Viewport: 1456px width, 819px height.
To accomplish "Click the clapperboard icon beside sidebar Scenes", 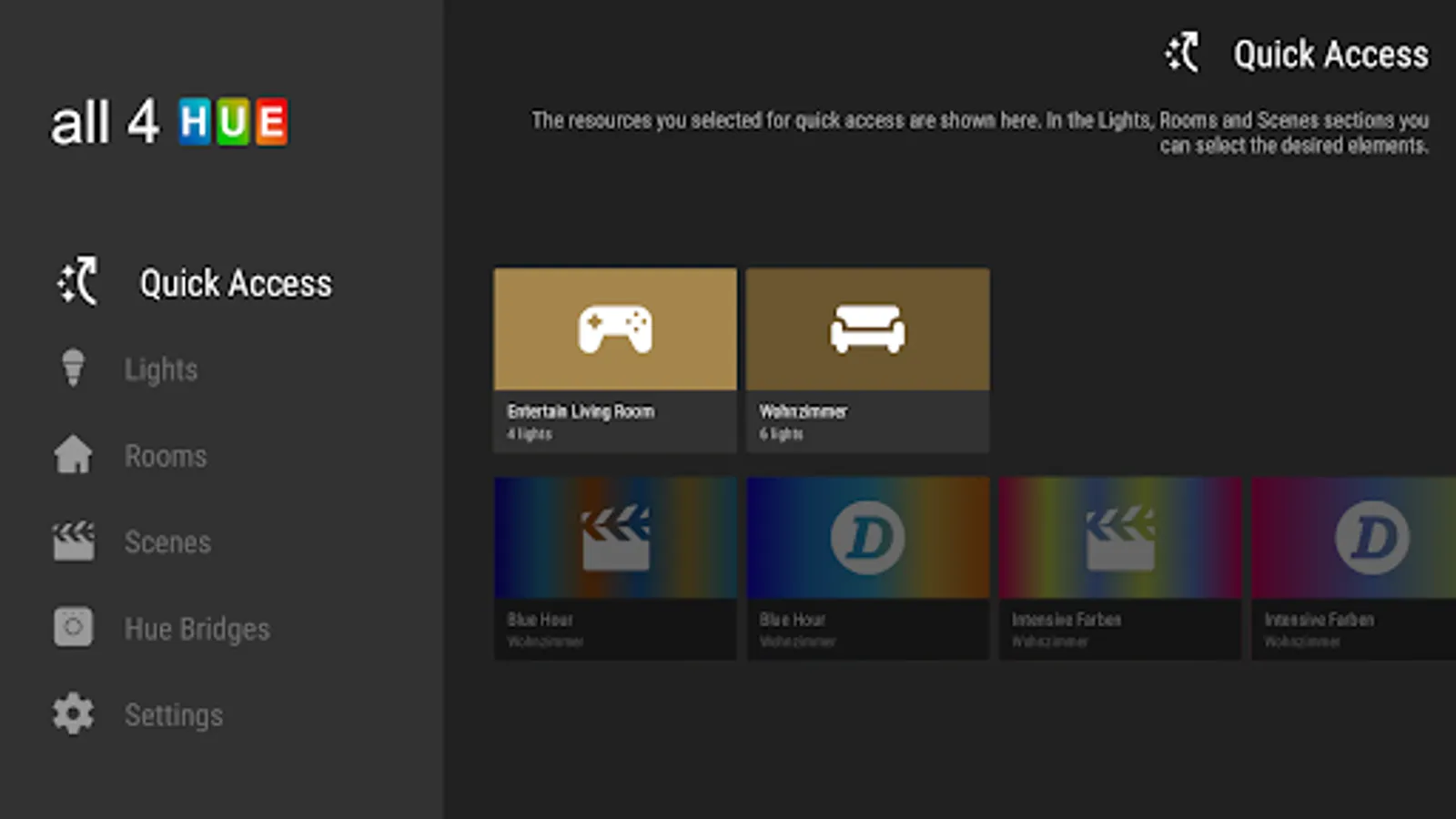I will point(73,541).
